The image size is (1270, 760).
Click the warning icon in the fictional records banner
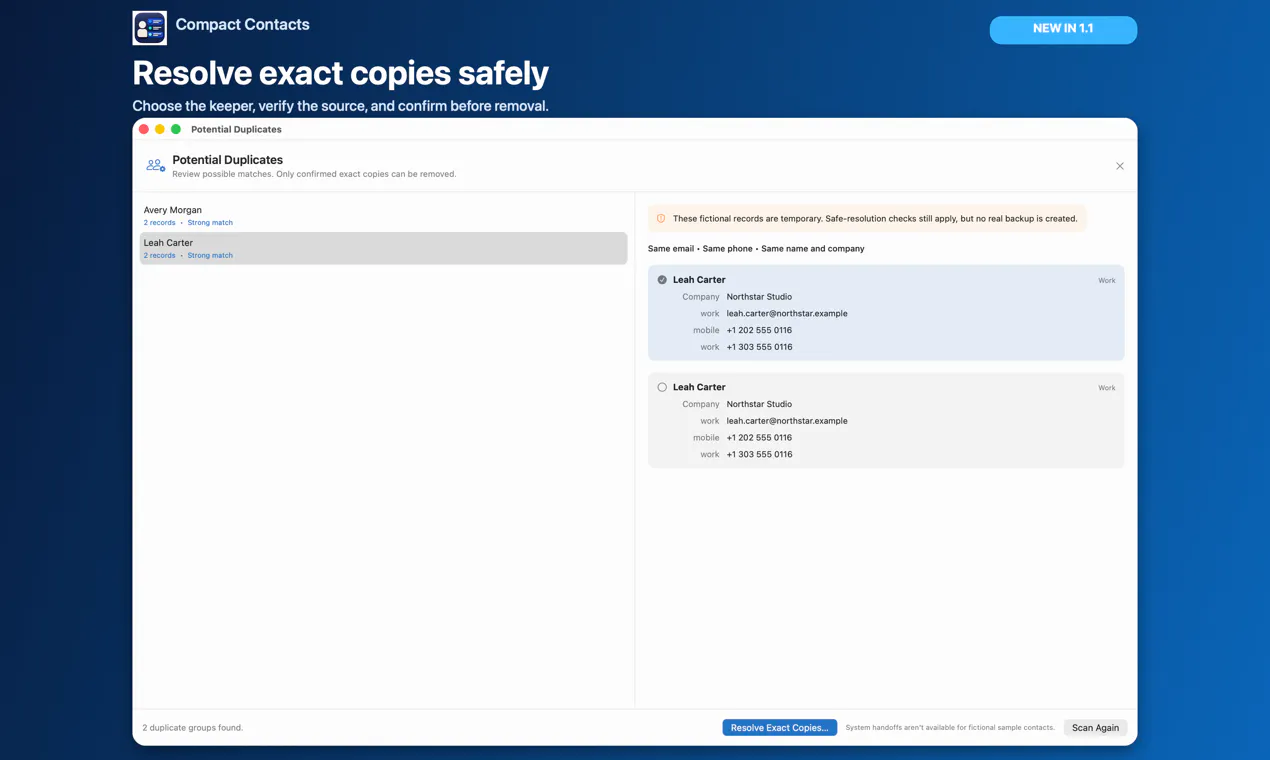click(661, 218)
